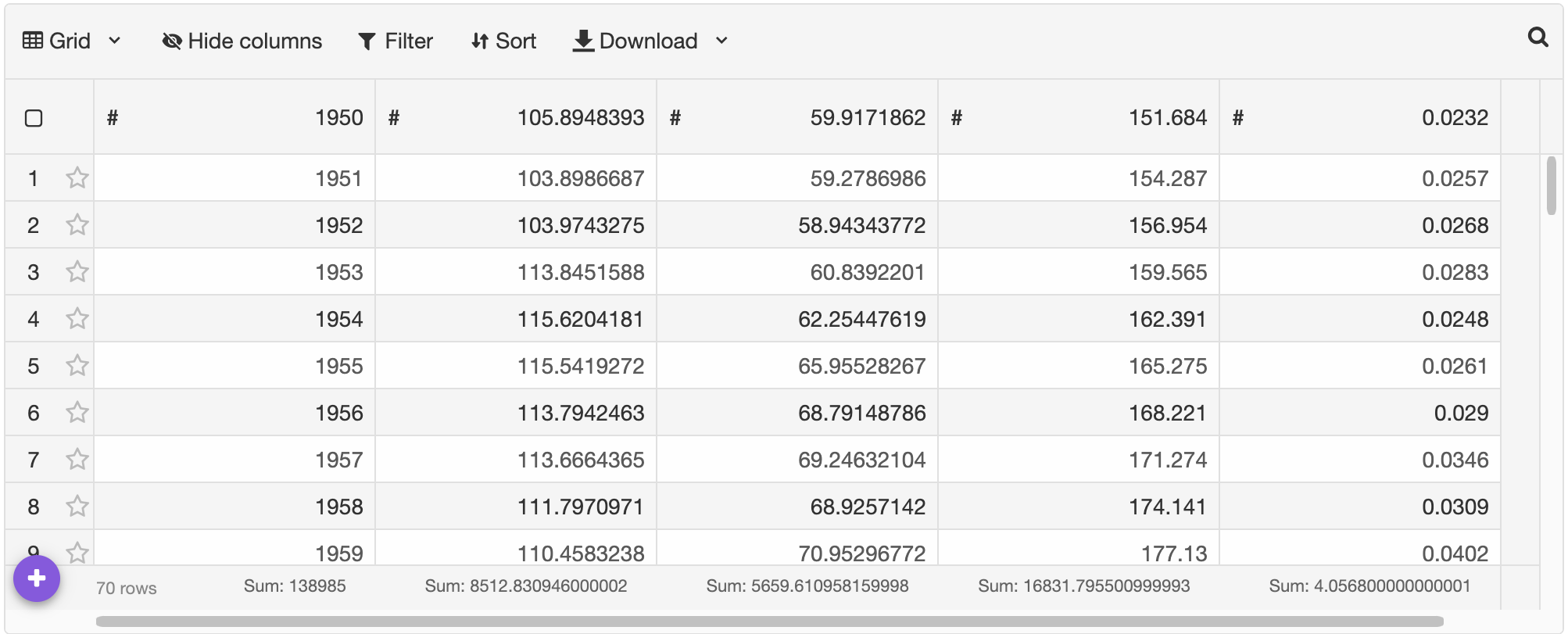Screen dimensions: 1568x634
Task: Star row 4 with year 1954
Action: coord(77,319)
